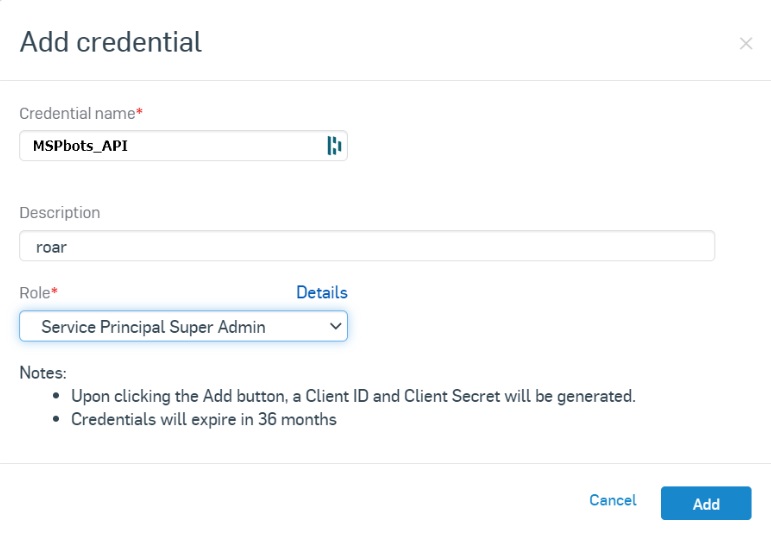Viewport: 771px width, 540px height.
Task: Click the second bullet point under Notes
Action: coord(57,420)
